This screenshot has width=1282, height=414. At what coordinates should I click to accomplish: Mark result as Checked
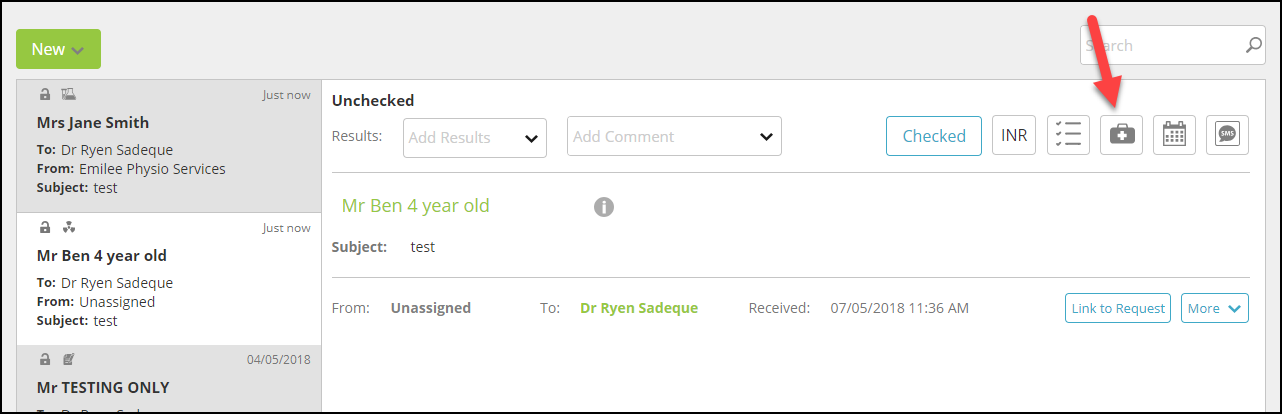coord(934,136)
